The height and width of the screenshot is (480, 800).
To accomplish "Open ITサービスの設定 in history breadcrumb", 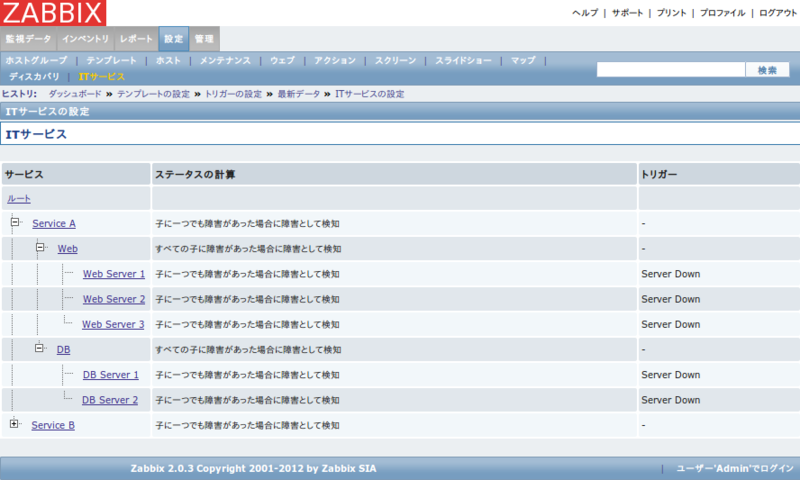I will click(x=369, y=94).
